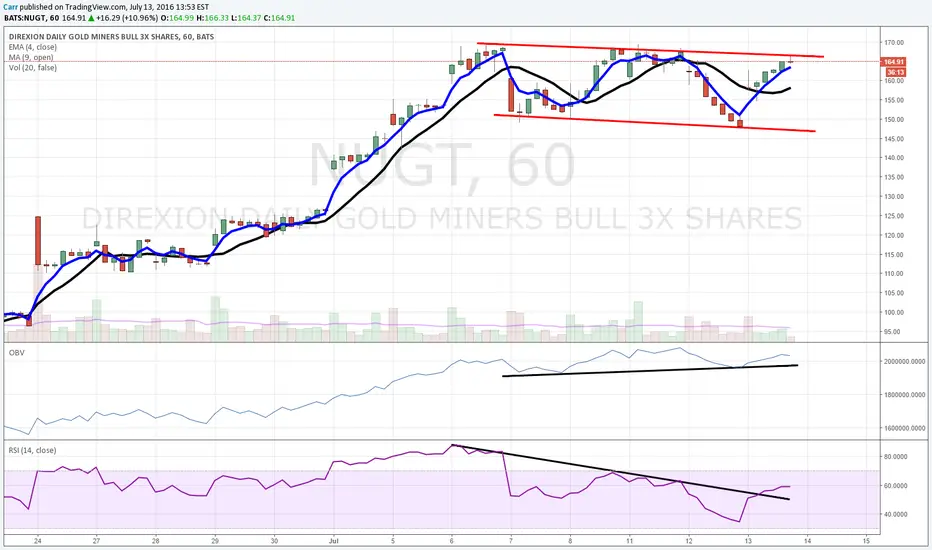Click the +16.29 (+10.96%) change value

click(x=127, y=18)
